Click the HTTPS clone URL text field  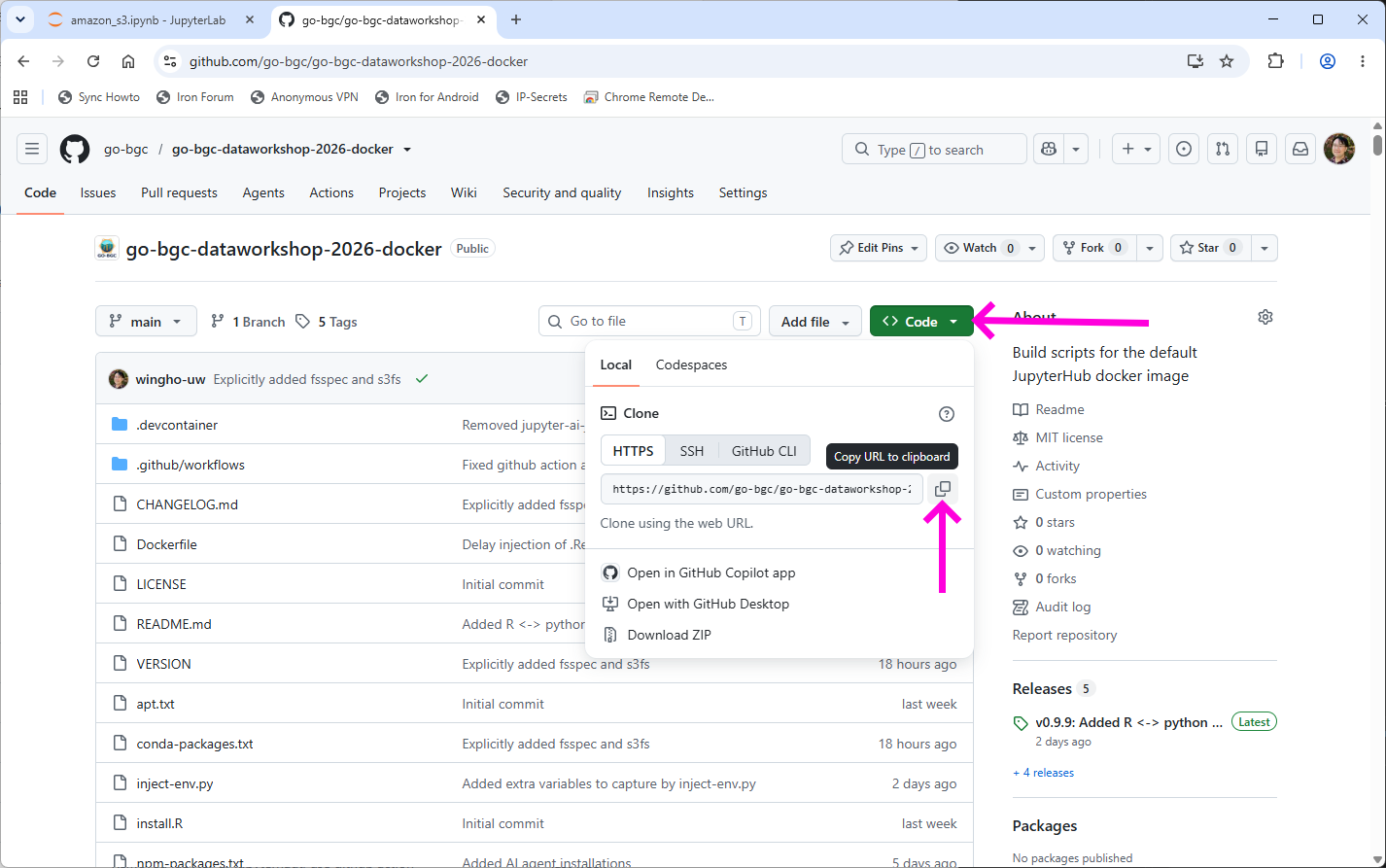(x=762, y=489)
